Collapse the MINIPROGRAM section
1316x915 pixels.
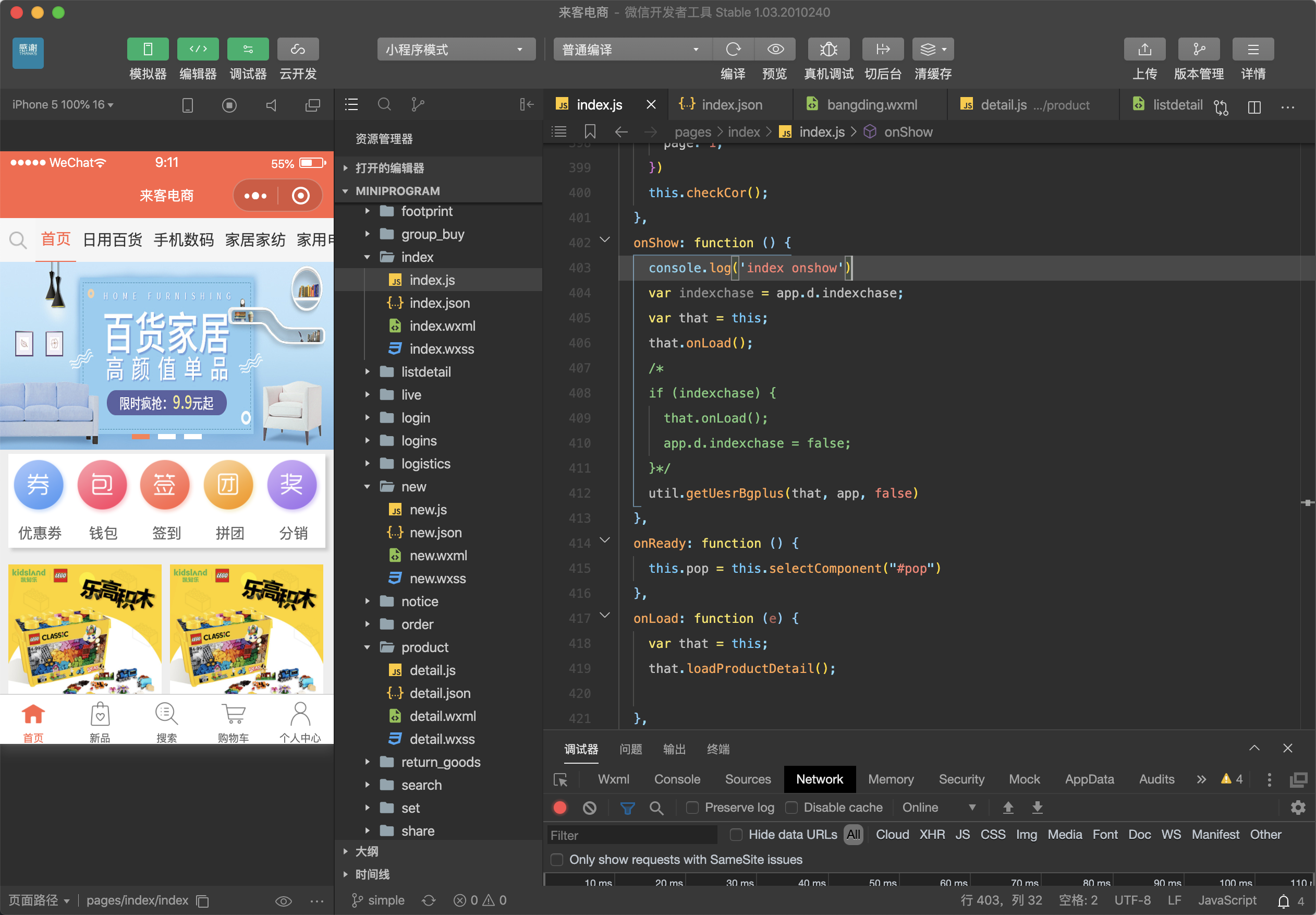pyautogui.click(x=439, y=191)
